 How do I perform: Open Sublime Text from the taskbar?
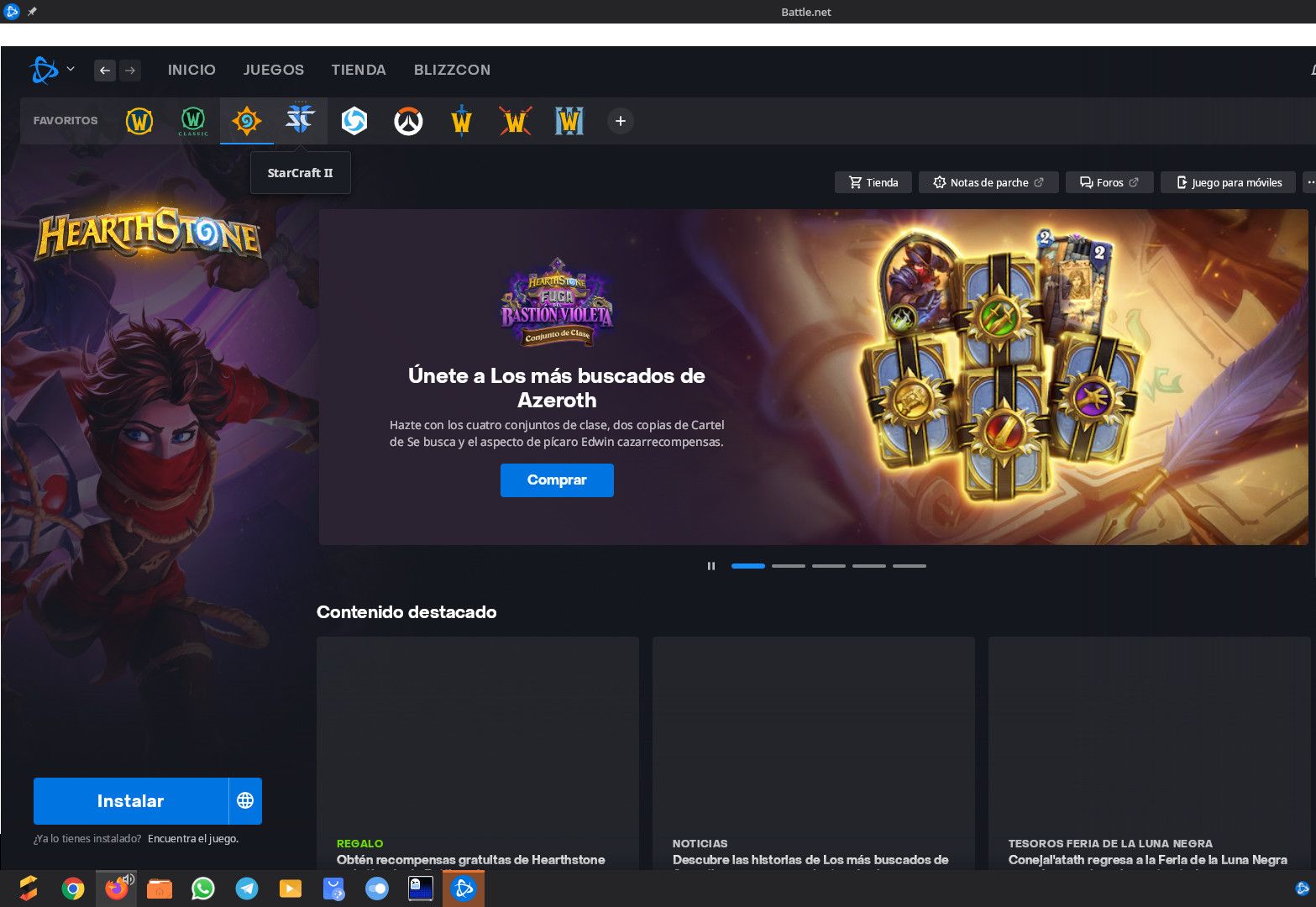(x=29, y=889)
